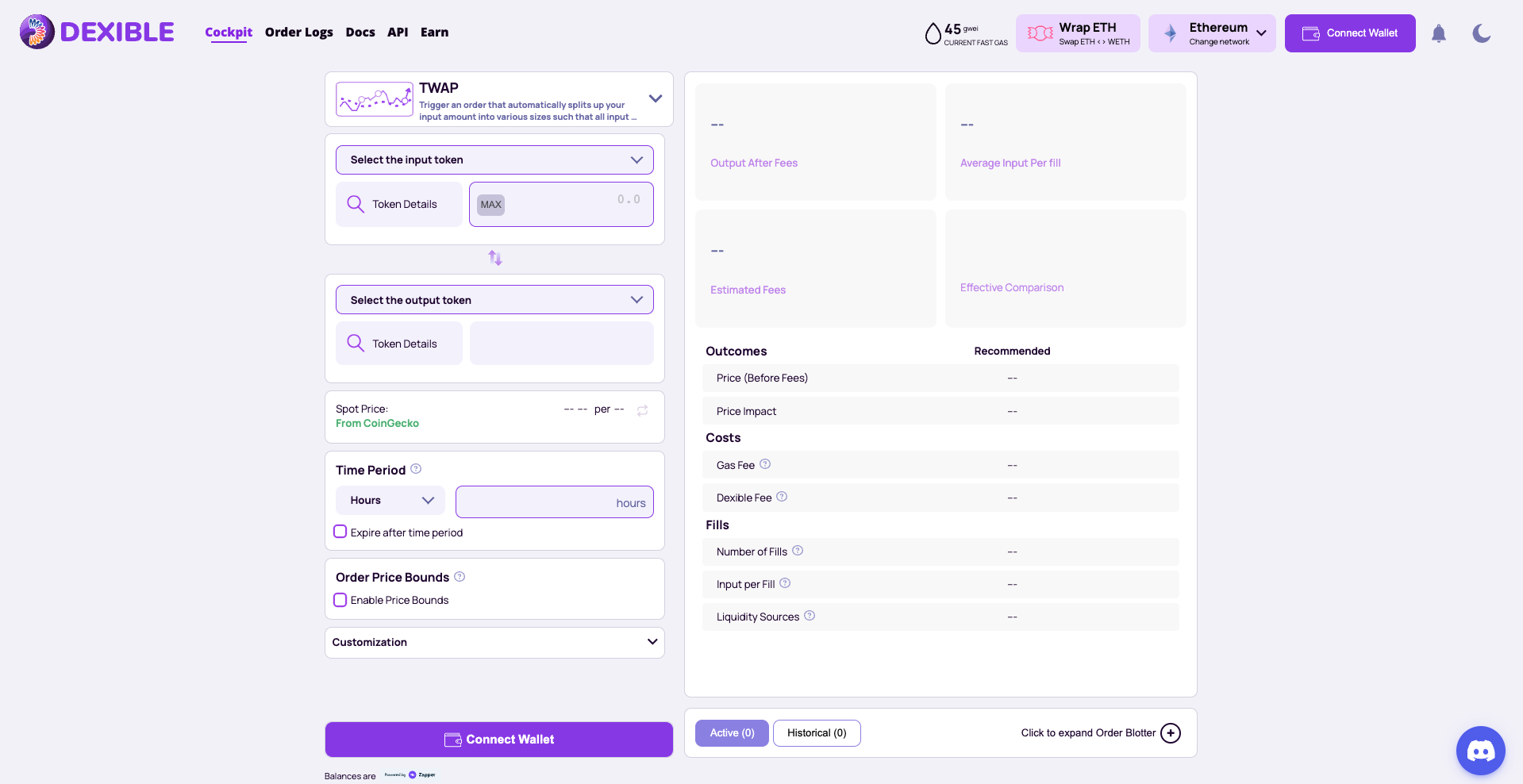The width and height of the screenshot is (1523, 784).
Task: Check Enable Price Bounds
Action: (x=340, y=600)
